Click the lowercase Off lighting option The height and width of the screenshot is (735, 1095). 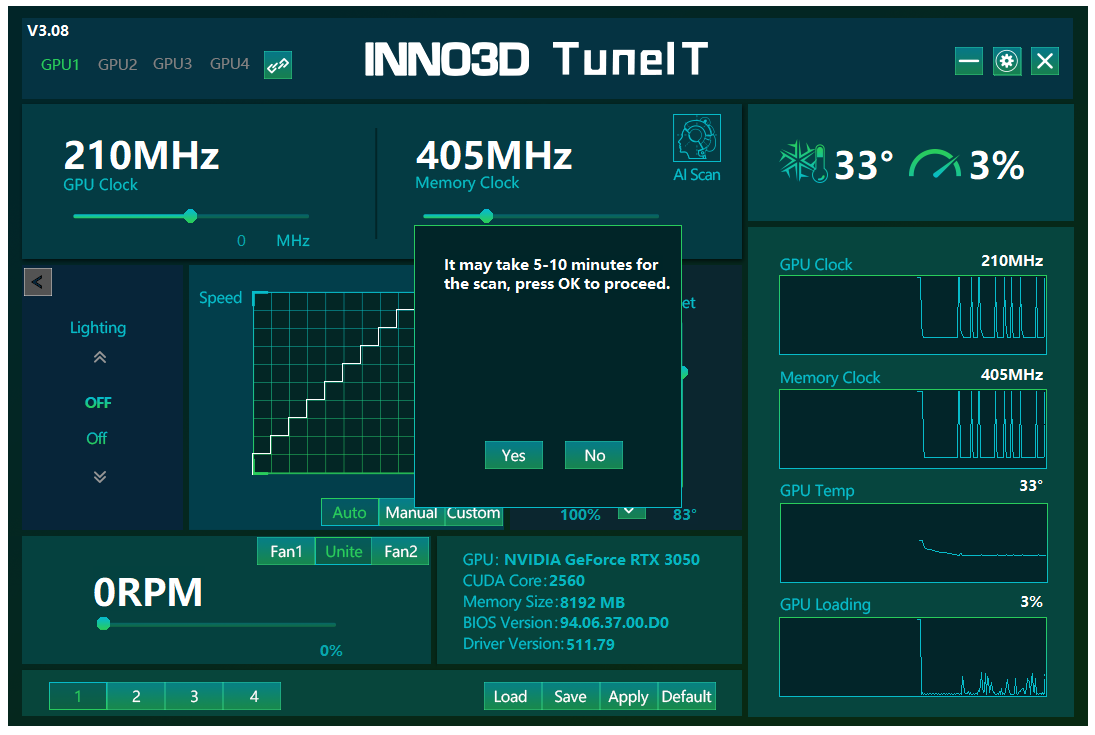click(96, 438)
